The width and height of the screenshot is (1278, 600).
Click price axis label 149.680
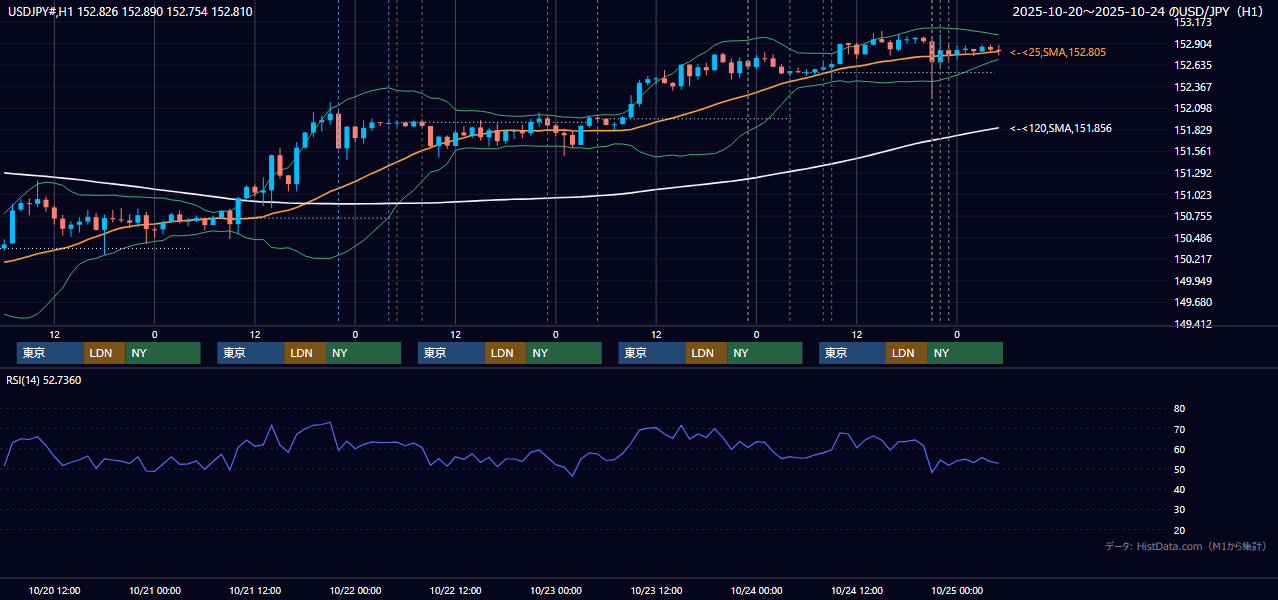click(x=1193, y=302)
